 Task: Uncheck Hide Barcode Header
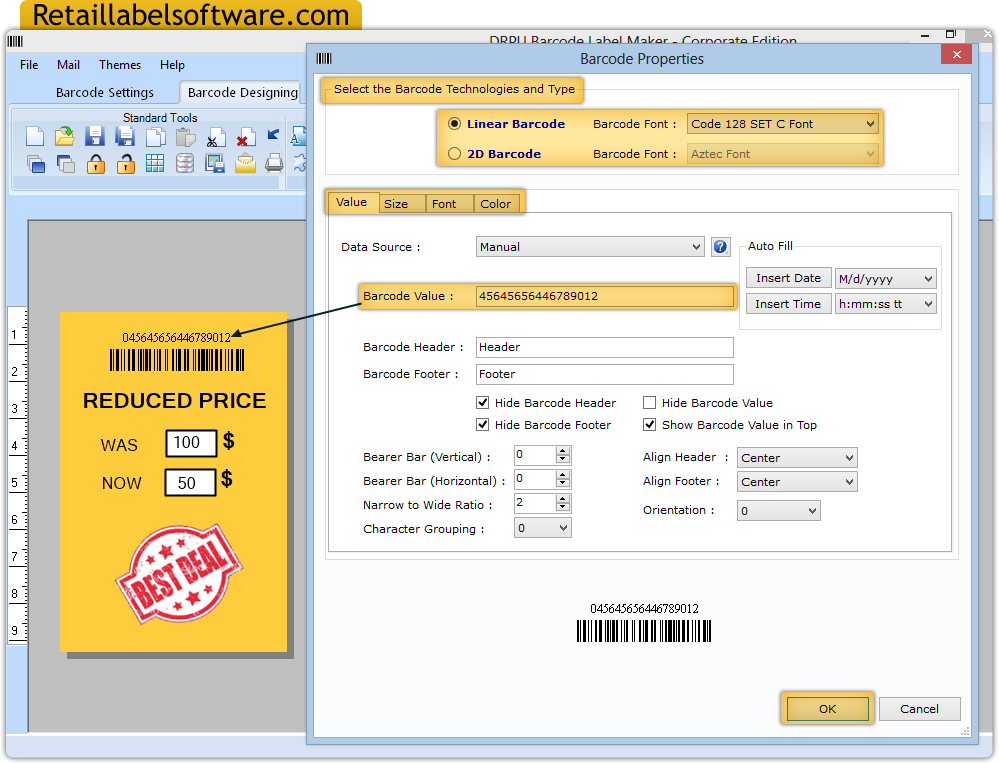coord(481,403)
